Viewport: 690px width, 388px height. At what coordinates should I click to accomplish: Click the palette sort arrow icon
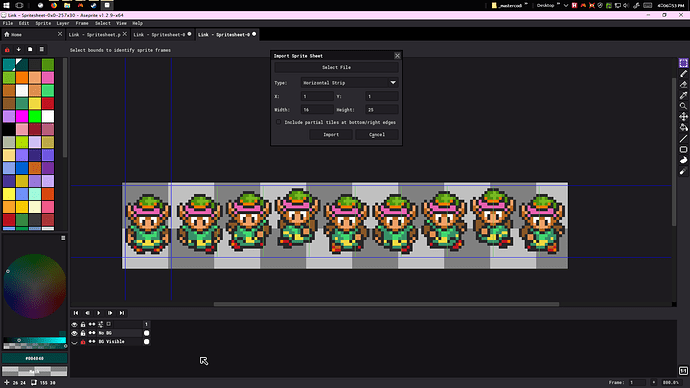(18, 50)
